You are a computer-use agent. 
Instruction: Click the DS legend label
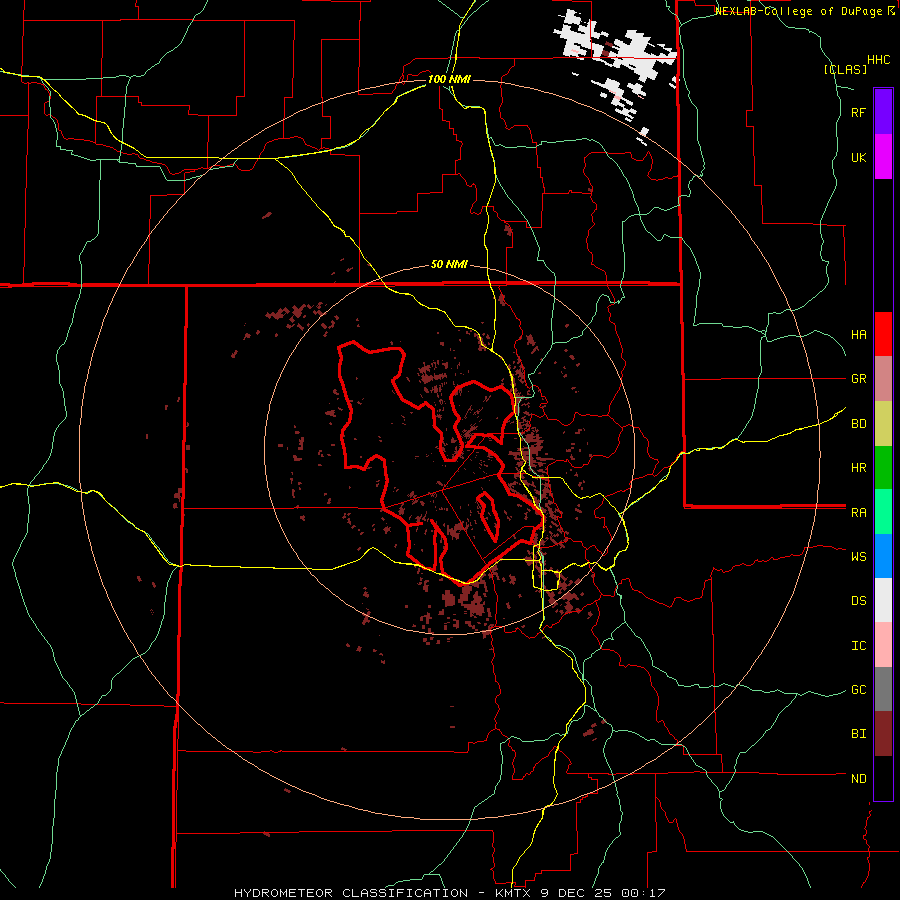pyautogui.click(x=858, y=601)
